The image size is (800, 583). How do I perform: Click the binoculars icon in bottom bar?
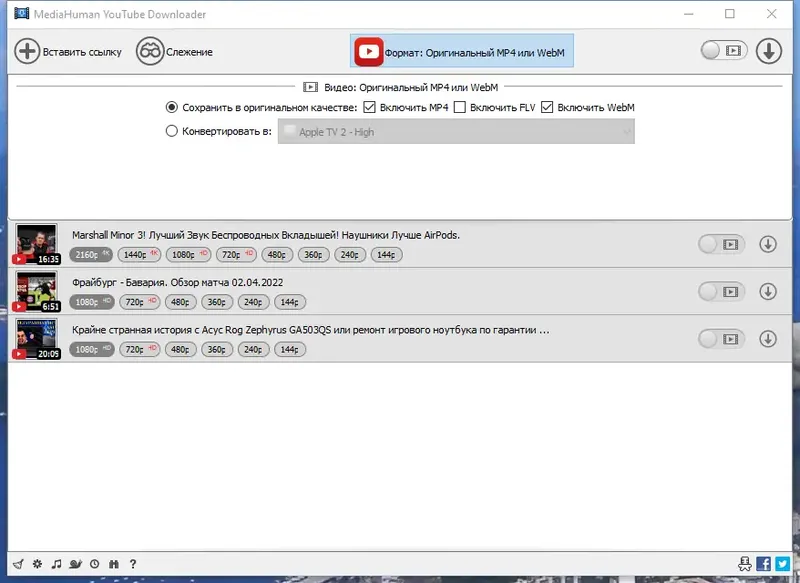pyautogui.click(x=114, y=564)
